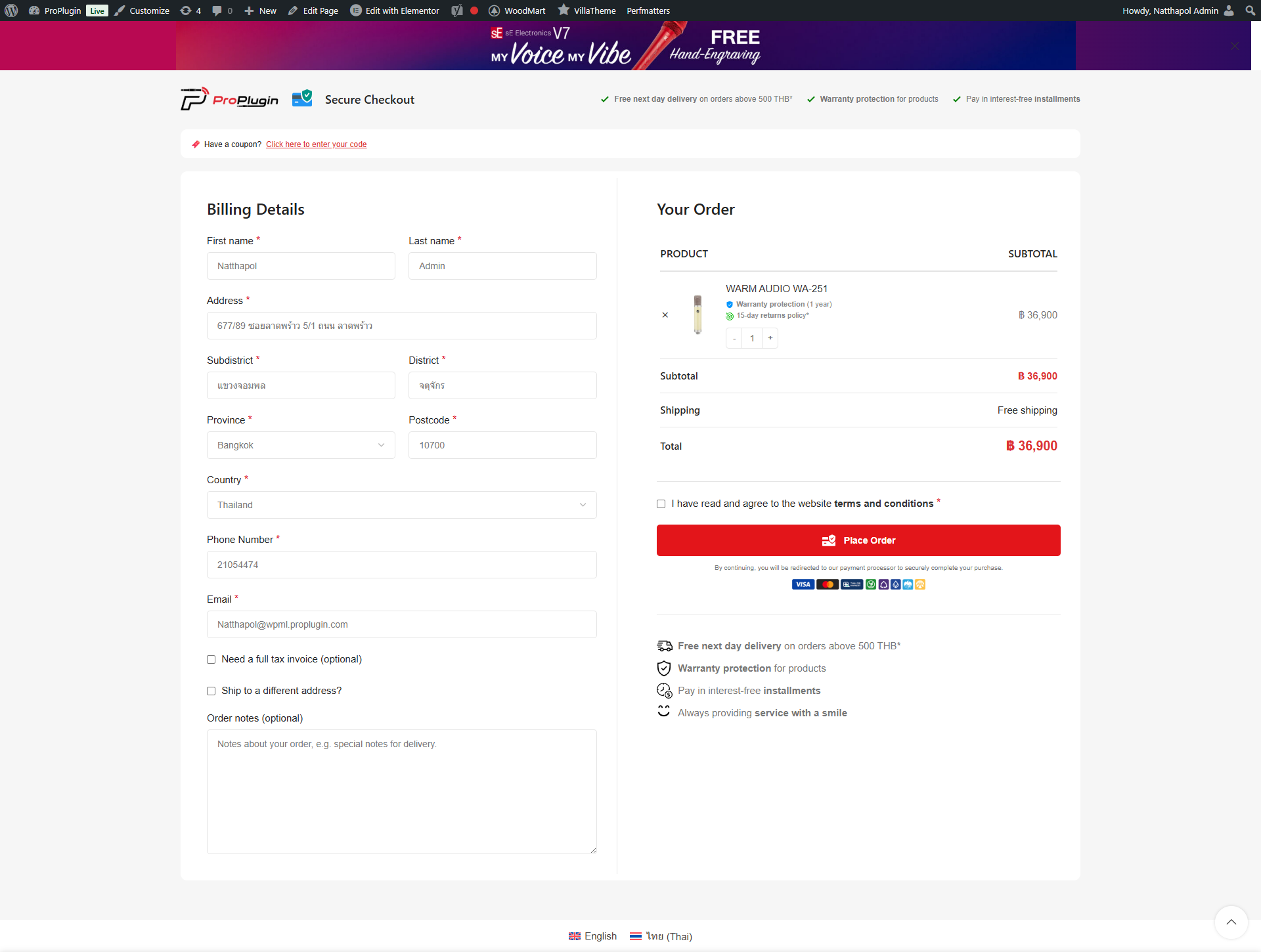1261x952 pixels.
Task: Click here to enter your coupon code
Action: pos(316,144)
